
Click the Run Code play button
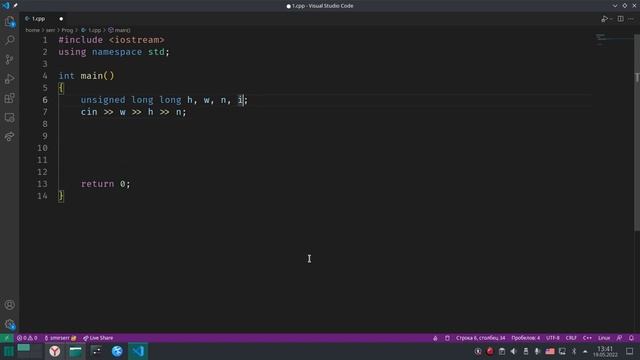(x=604, y=19)
